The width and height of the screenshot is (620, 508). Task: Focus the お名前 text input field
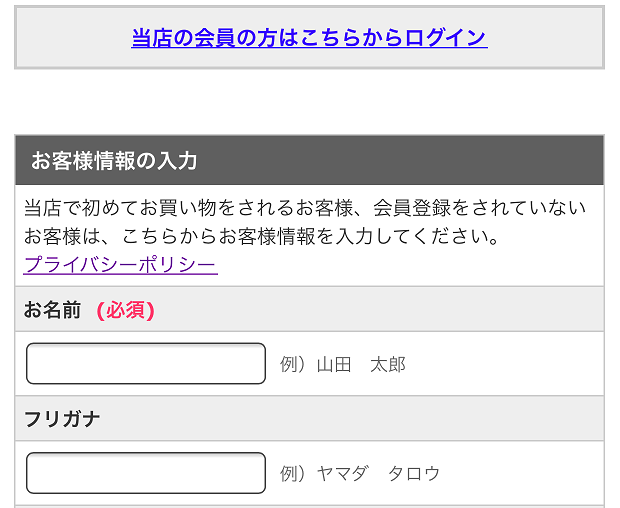(146, 364)
